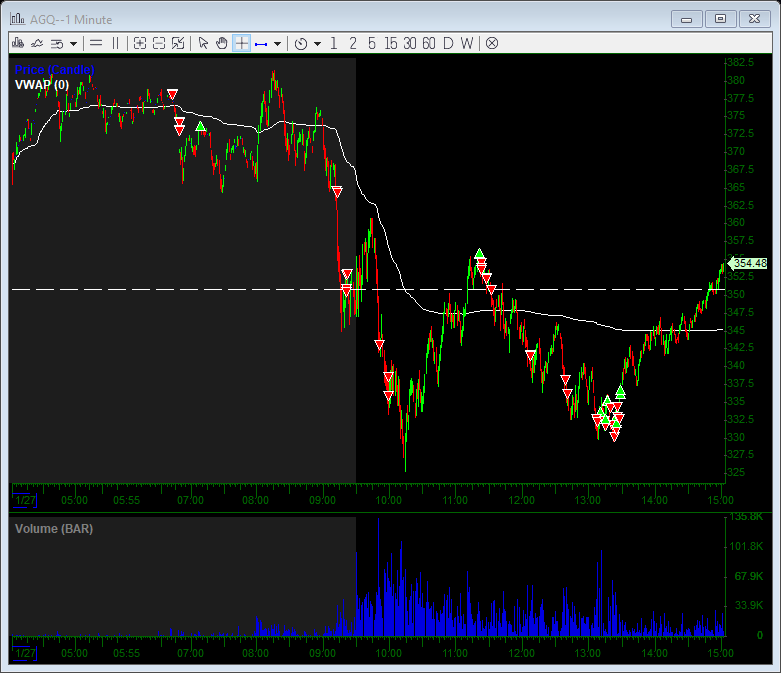
Task: Switch to 2 minute timeframe
Action: coord(353,43)
